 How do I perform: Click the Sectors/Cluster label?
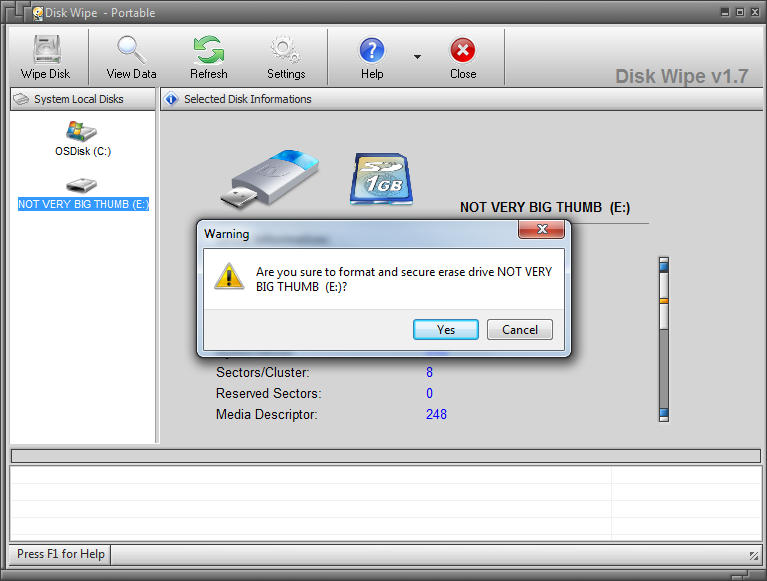click(x=263, y=372)
